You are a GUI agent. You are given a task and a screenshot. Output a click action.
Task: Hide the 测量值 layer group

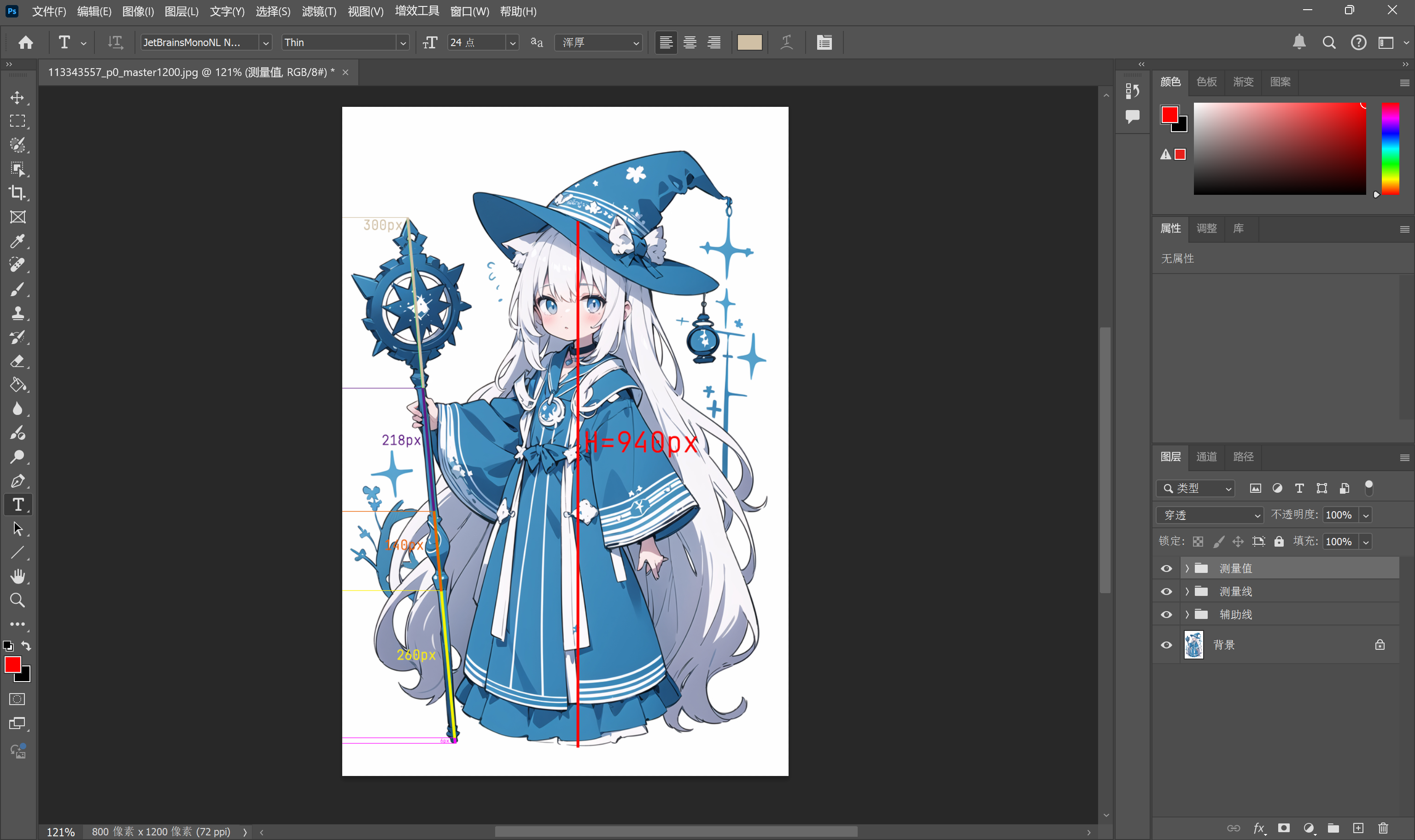click(x=1166, y=568)
